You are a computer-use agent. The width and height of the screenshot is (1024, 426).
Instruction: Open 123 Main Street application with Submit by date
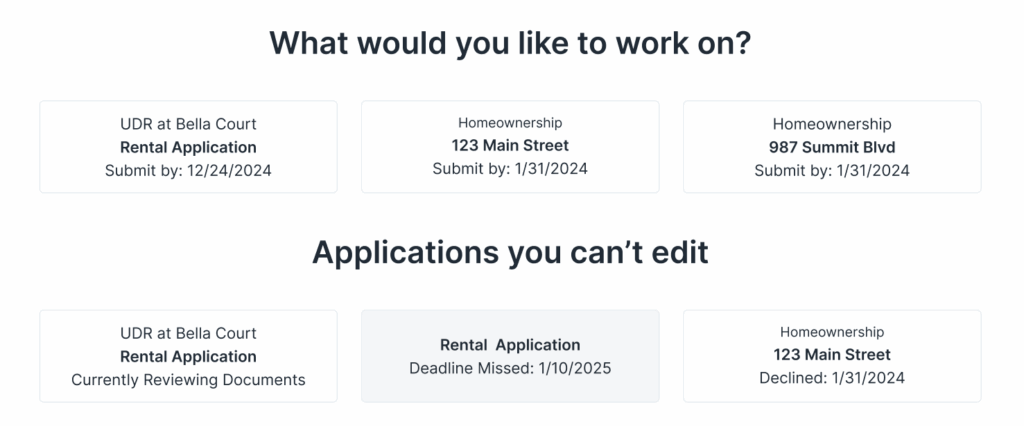click(510, 147)
